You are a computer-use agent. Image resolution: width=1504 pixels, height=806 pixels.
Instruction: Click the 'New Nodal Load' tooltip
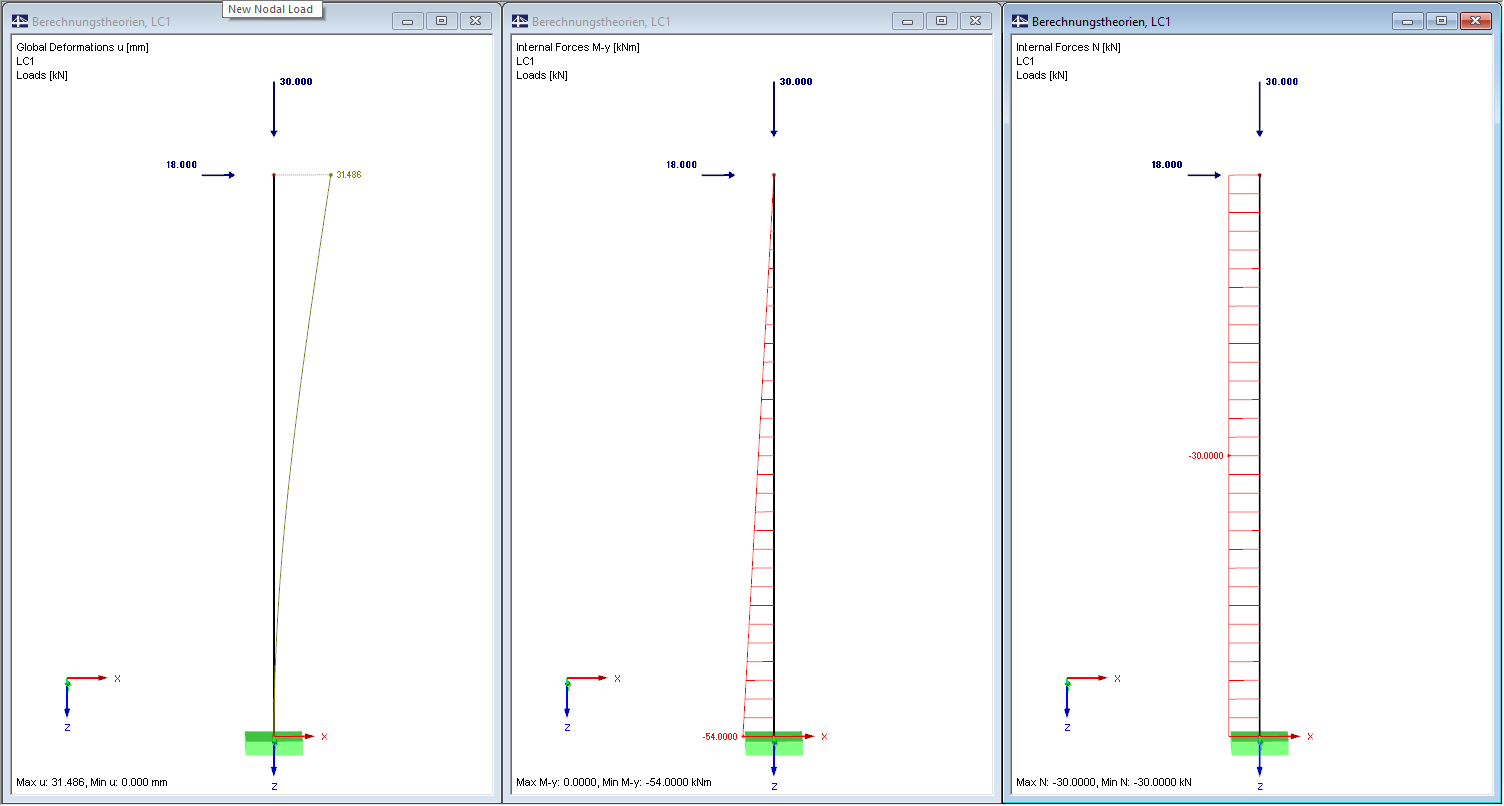271,9
